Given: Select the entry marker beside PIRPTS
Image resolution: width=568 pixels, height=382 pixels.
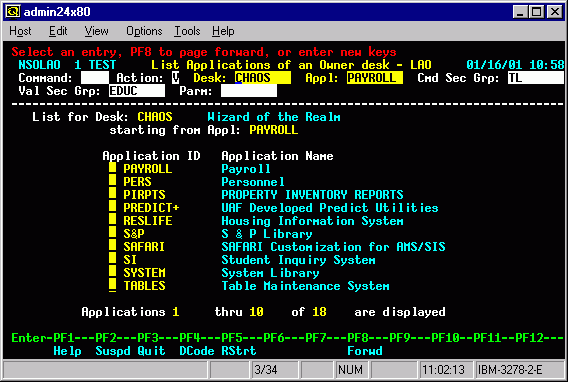Looking at the screenshot, I should [x=113, y=194].
